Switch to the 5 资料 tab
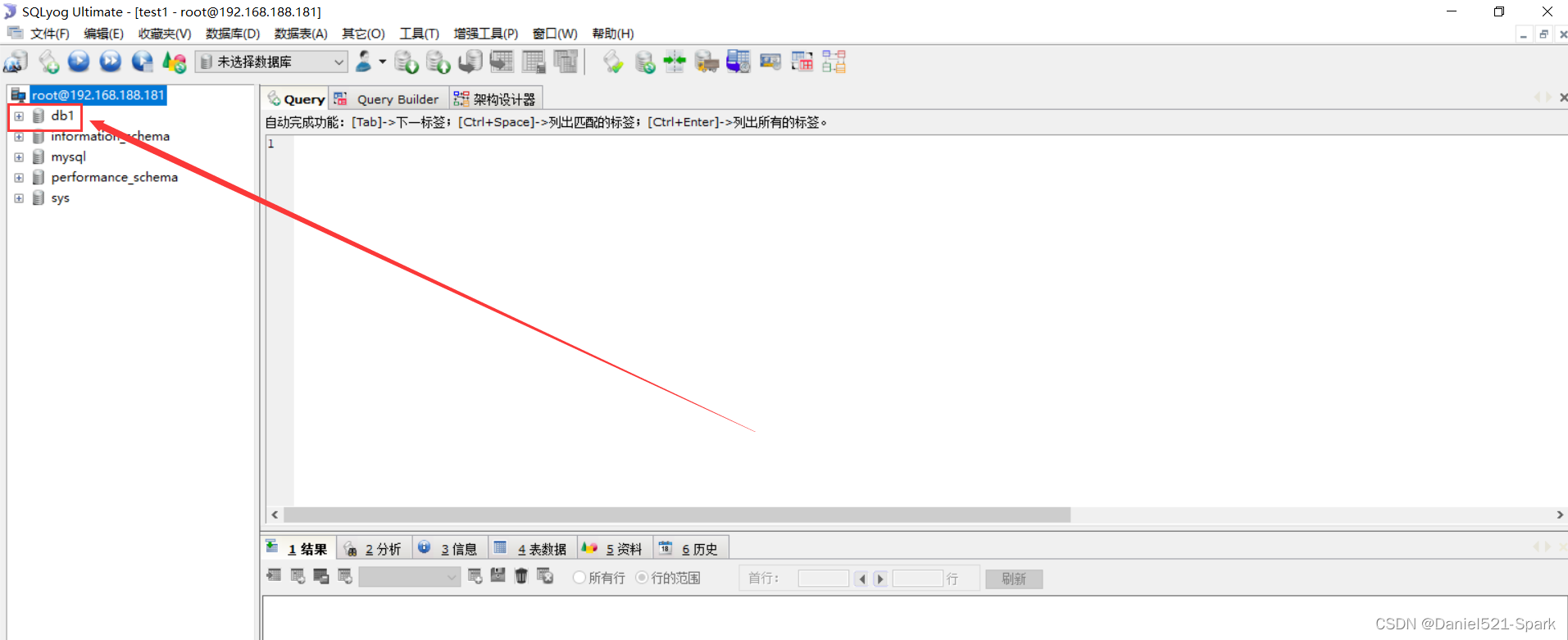This screenshot has width=1568, height=640. click(615, 549)
